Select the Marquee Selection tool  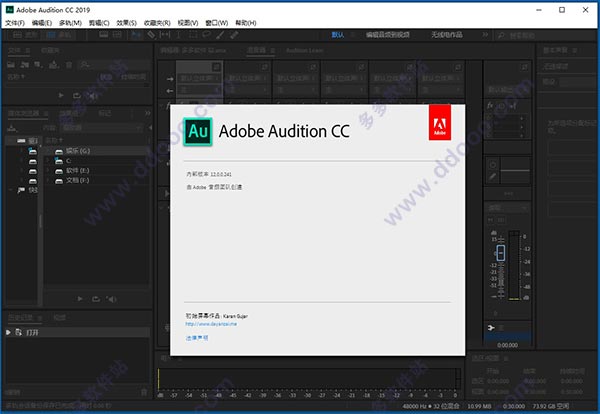(193, 35)
